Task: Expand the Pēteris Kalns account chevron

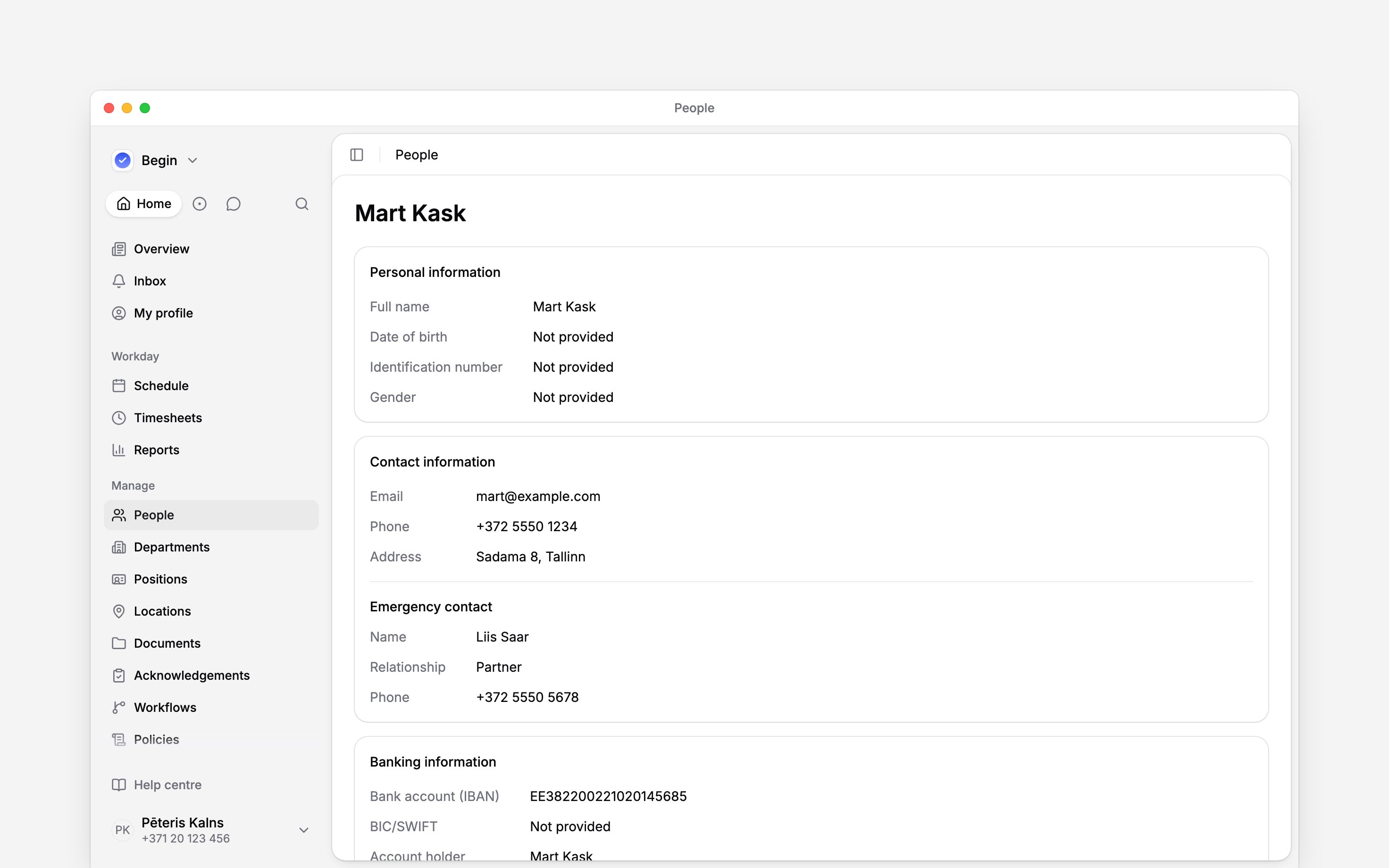Action: point(304,830)
